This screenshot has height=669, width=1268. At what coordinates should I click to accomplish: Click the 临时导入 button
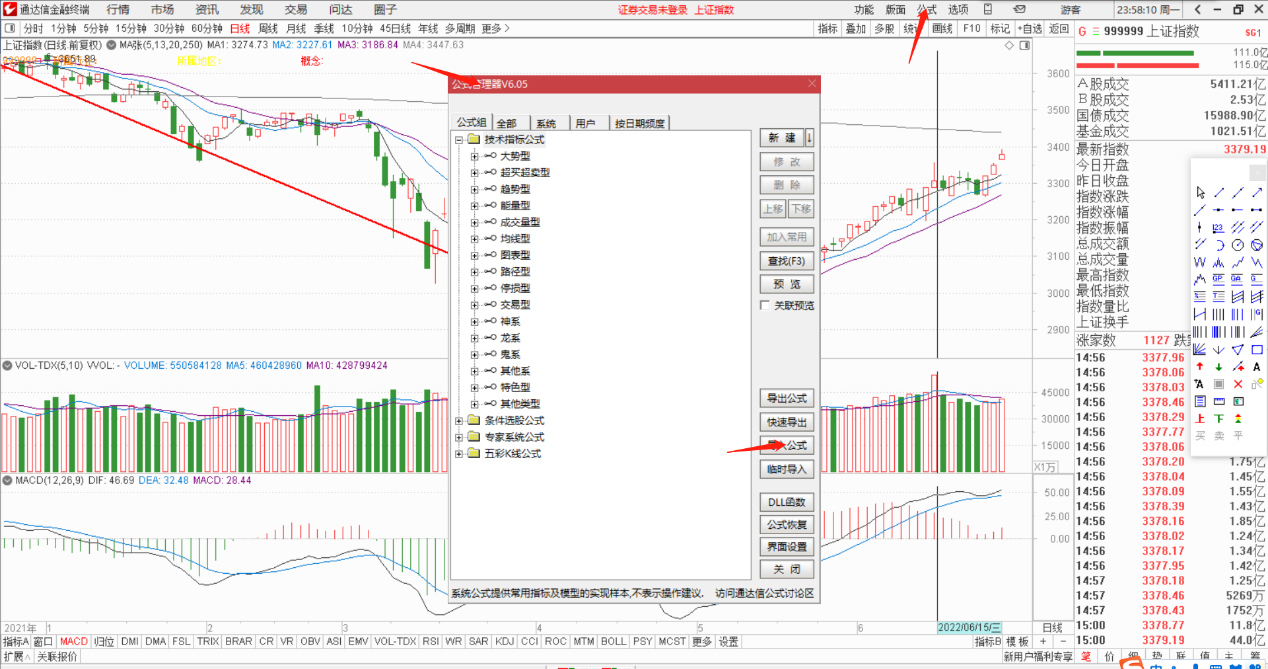(x=786, y=468)
